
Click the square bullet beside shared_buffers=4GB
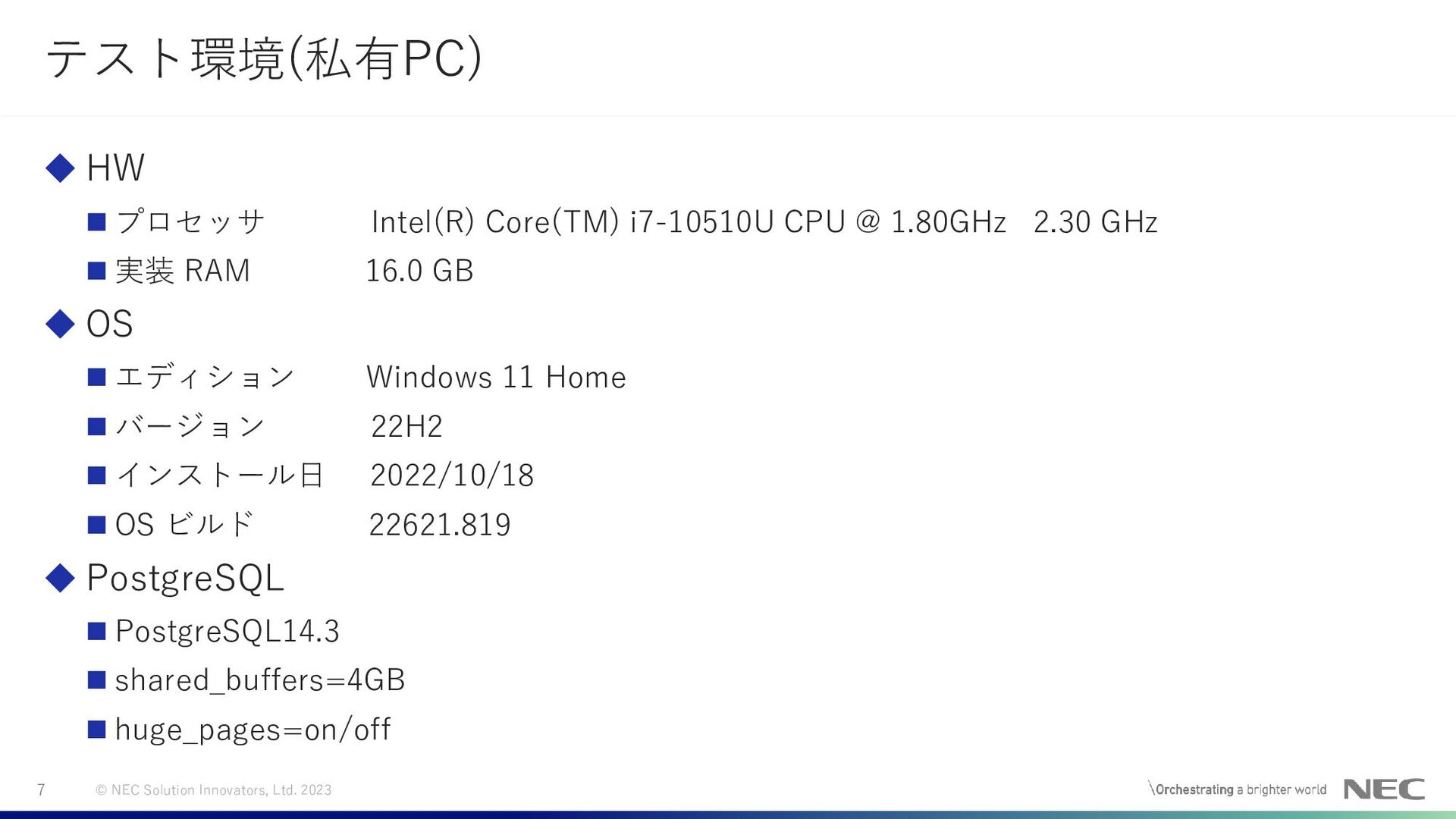point(96,680)
